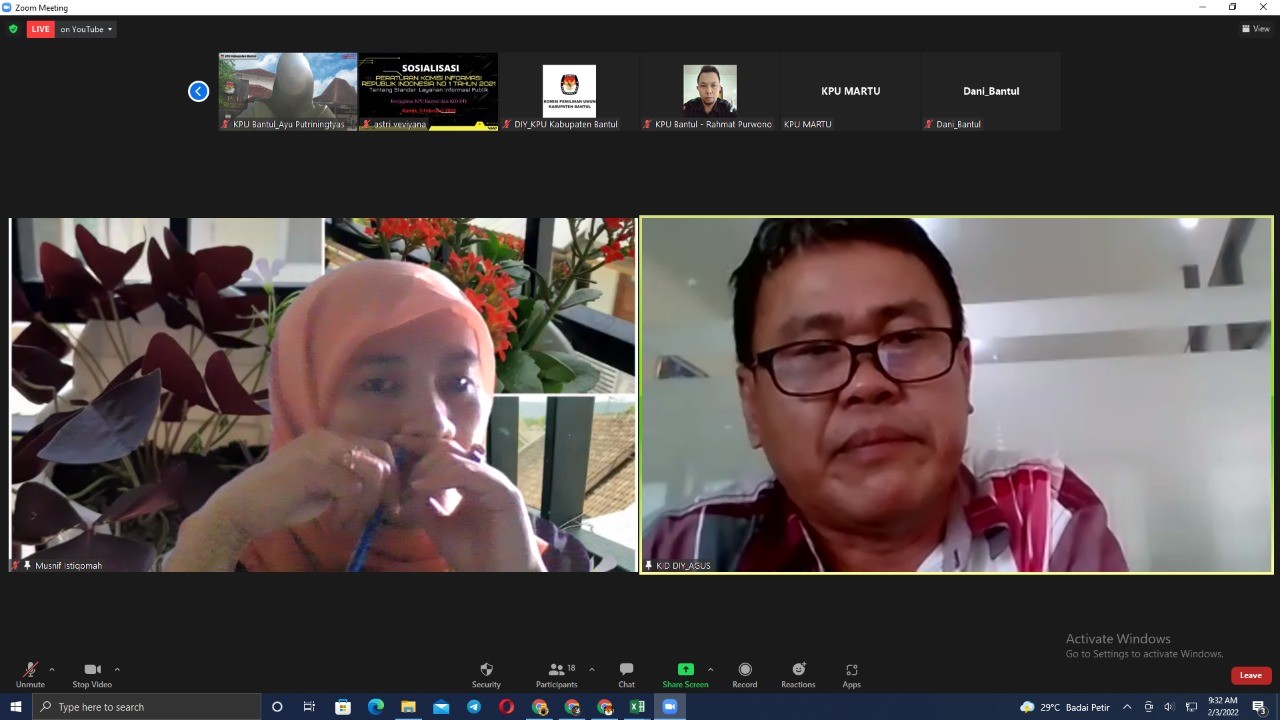This screenshot has height=720, width=1280.
Task: Switch layout using View button
Action: (1256, 29)
